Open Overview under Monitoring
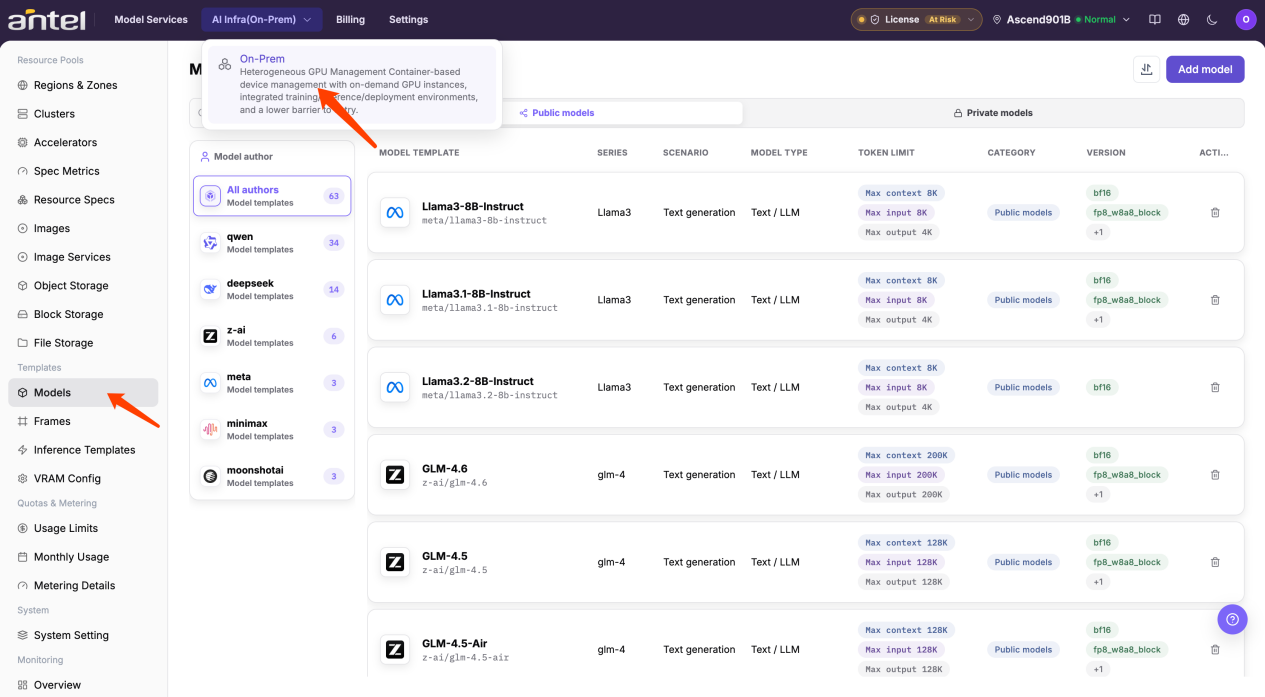 [x=83, y=685]
